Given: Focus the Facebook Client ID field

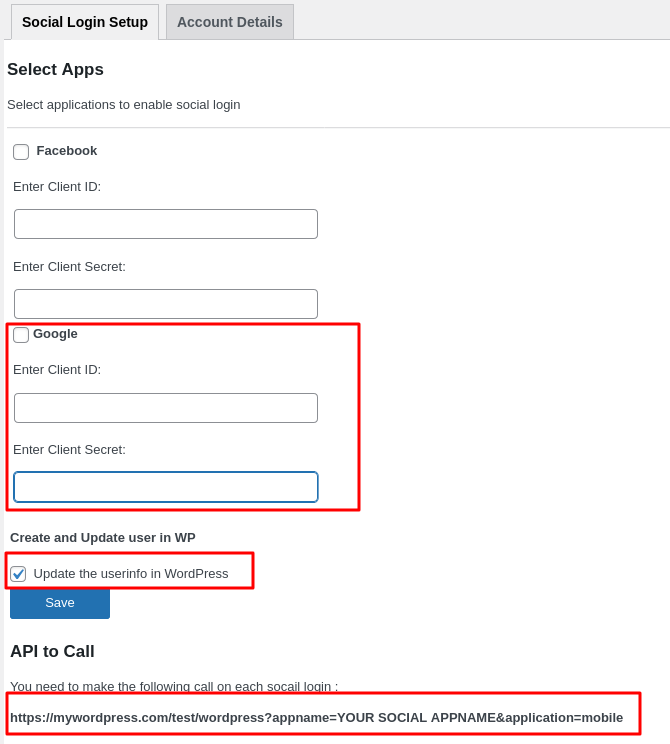Looking at the screenshot, I should click(x=166, y=224).
